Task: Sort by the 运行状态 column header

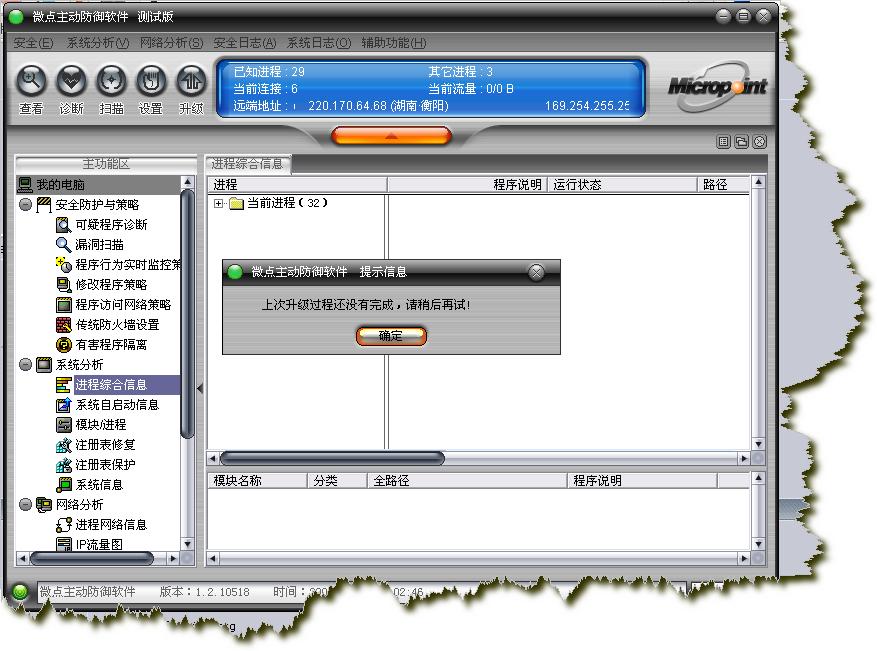Action: (622, 185)
